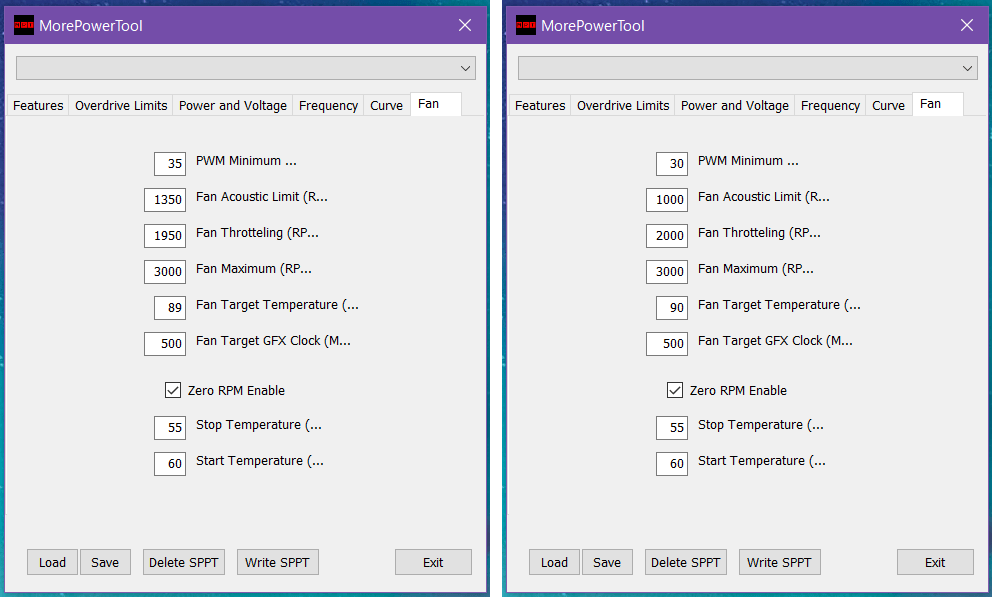Viewport: 992px width, 597px height.
Task: Close the left MorePowerTool window
Action: (465, 25)
